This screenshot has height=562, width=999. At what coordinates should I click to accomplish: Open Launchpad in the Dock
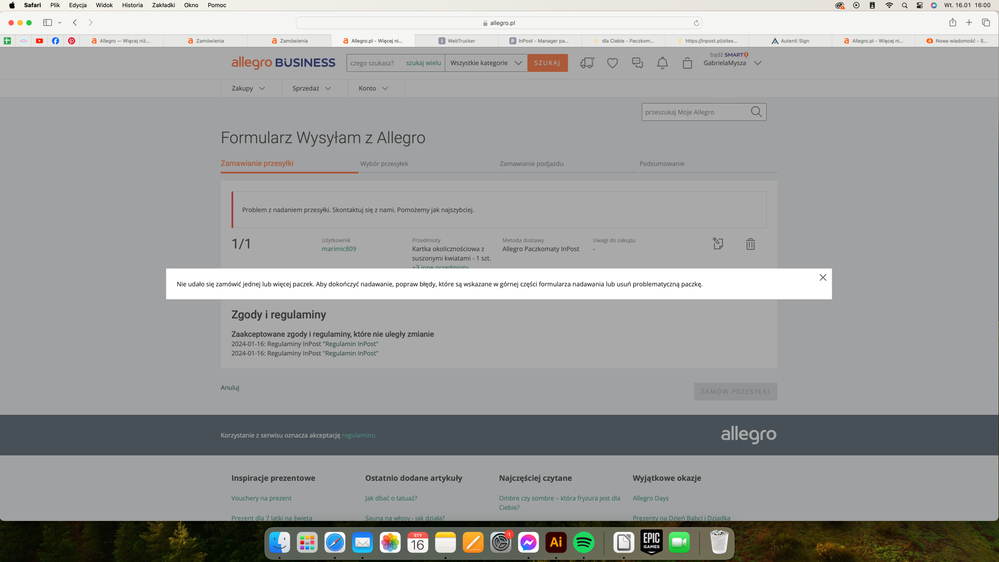[307, 542]
